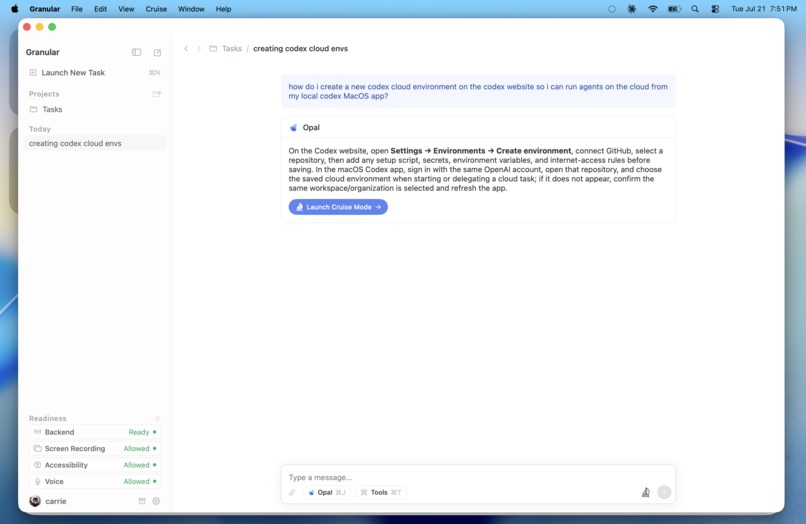Click the round send message button
Image resolution: width=806 pixels, height=524 pixels.
pyautogui.click(x=664, y=492)
